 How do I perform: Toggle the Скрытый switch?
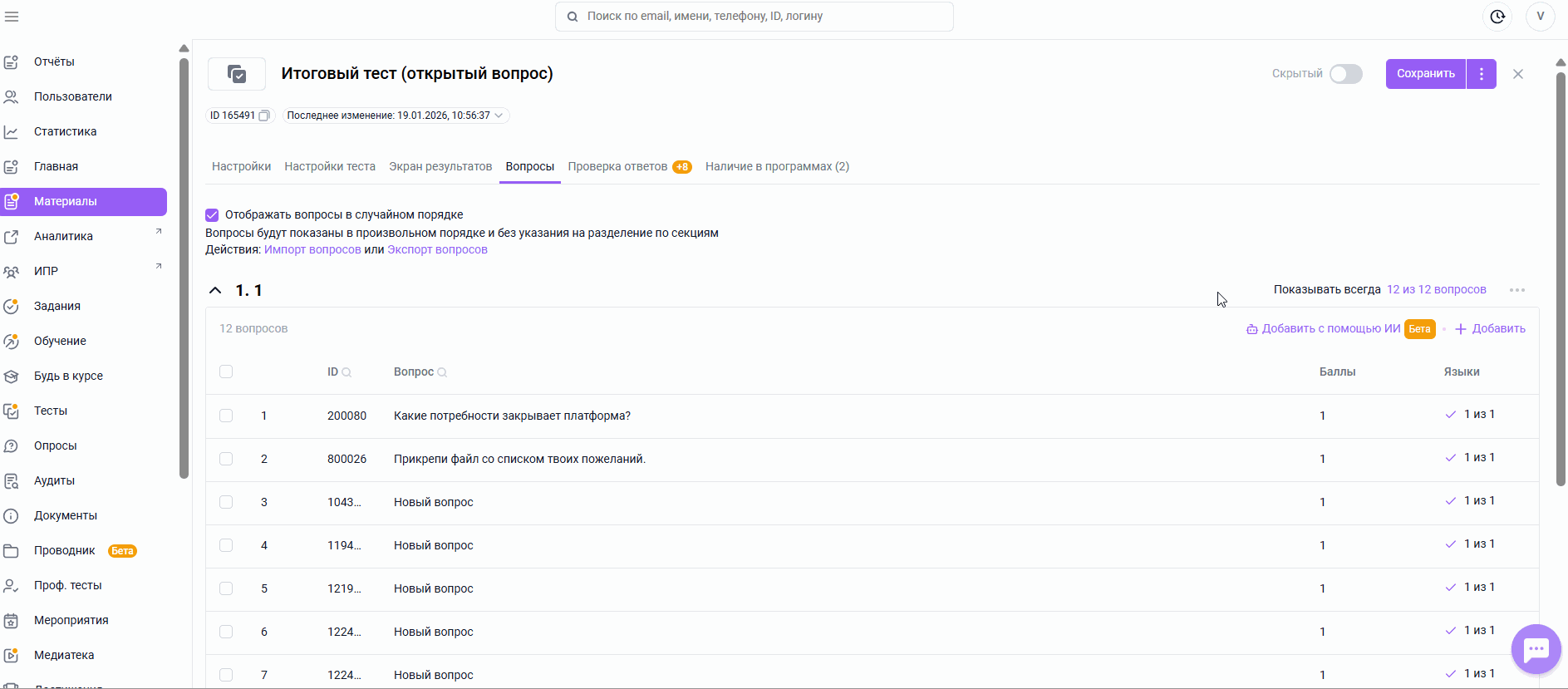(x=1345, y=74)
